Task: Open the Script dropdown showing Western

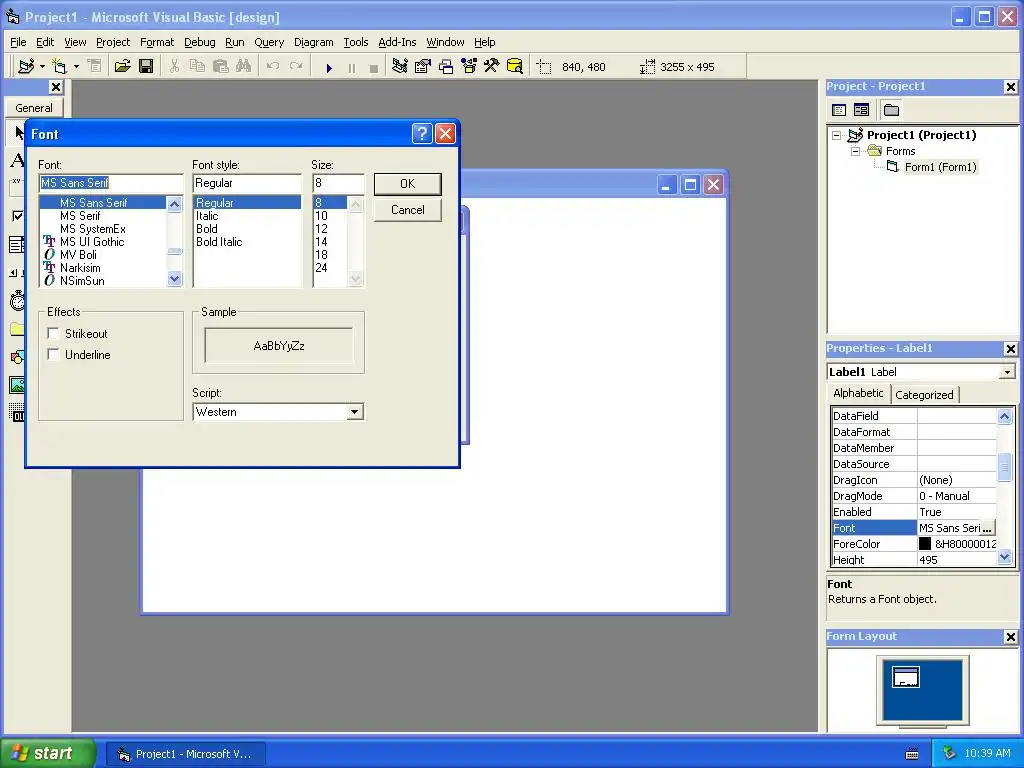Action: pyautogui.click(x=354, y=412)
